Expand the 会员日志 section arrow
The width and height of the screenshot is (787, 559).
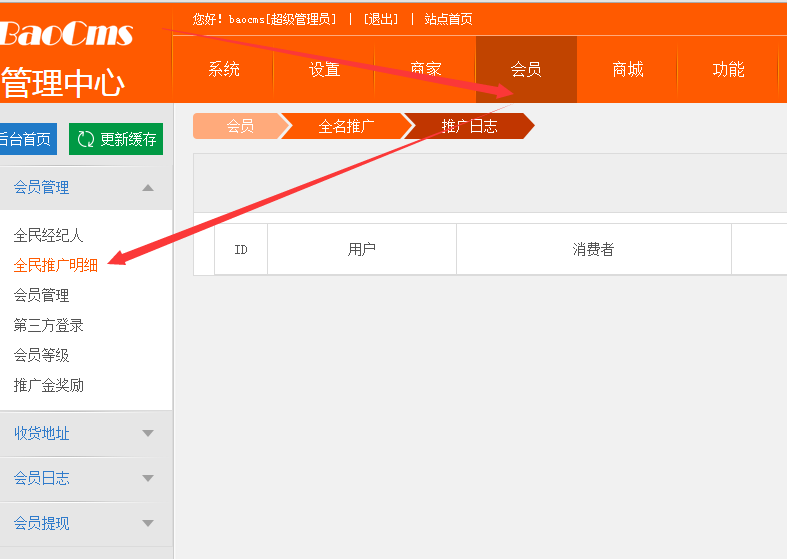tap(148, 478)
